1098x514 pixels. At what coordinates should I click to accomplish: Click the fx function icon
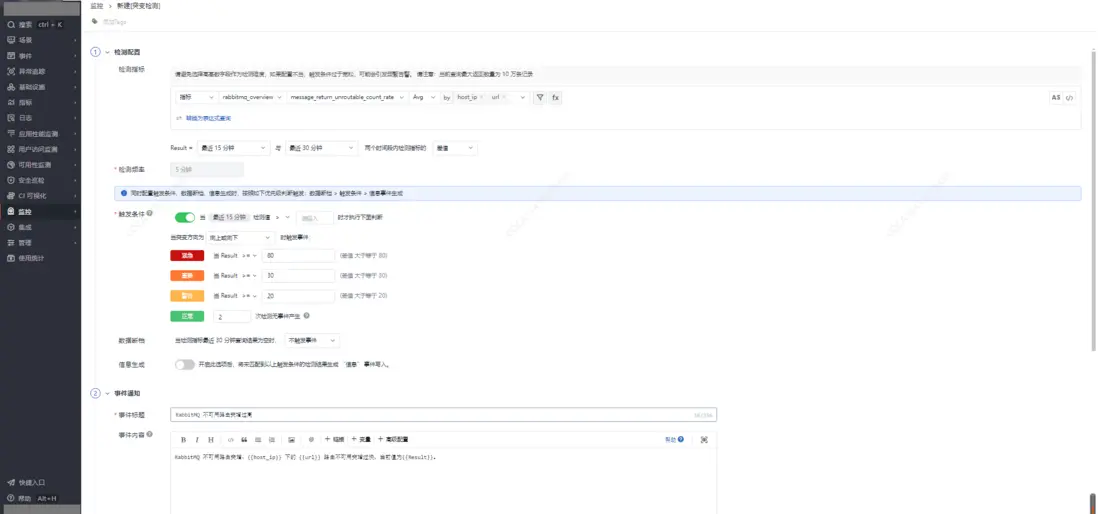[555, 97]
